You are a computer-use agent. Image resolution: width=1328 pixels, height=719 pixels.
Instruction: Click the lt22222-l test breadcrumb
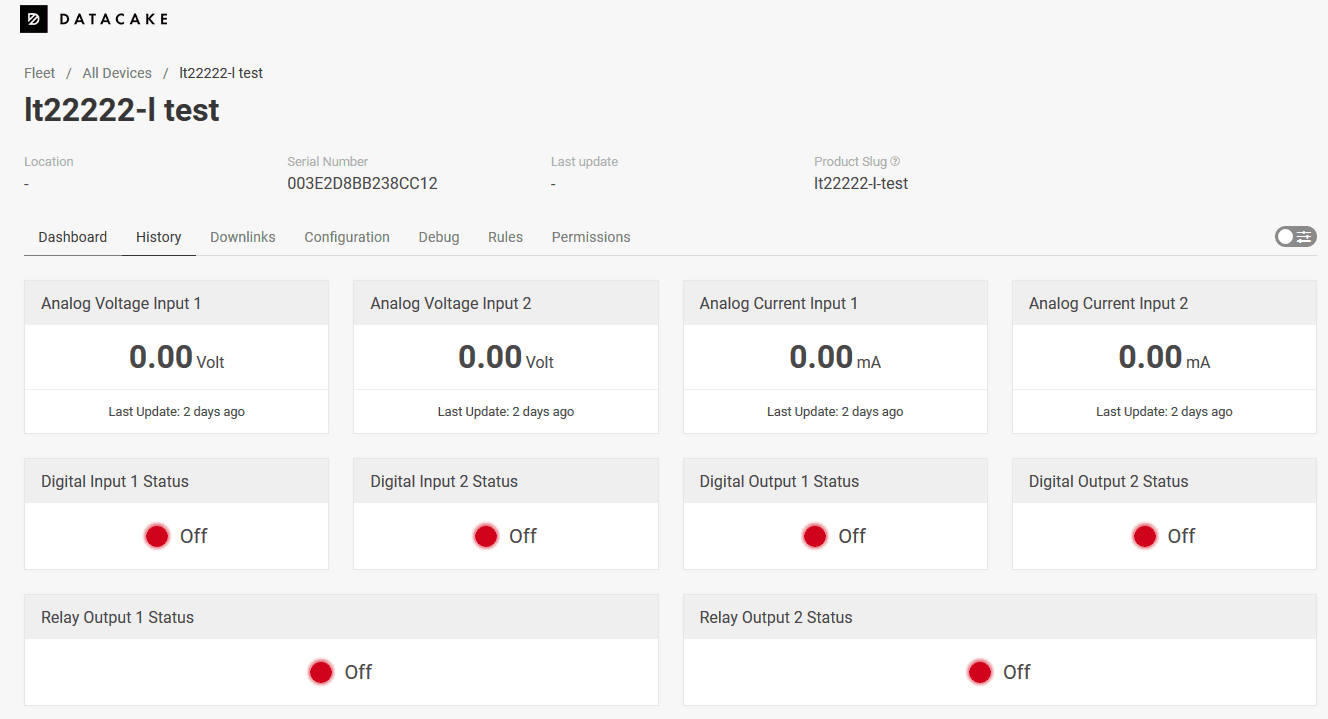point(221,73)
